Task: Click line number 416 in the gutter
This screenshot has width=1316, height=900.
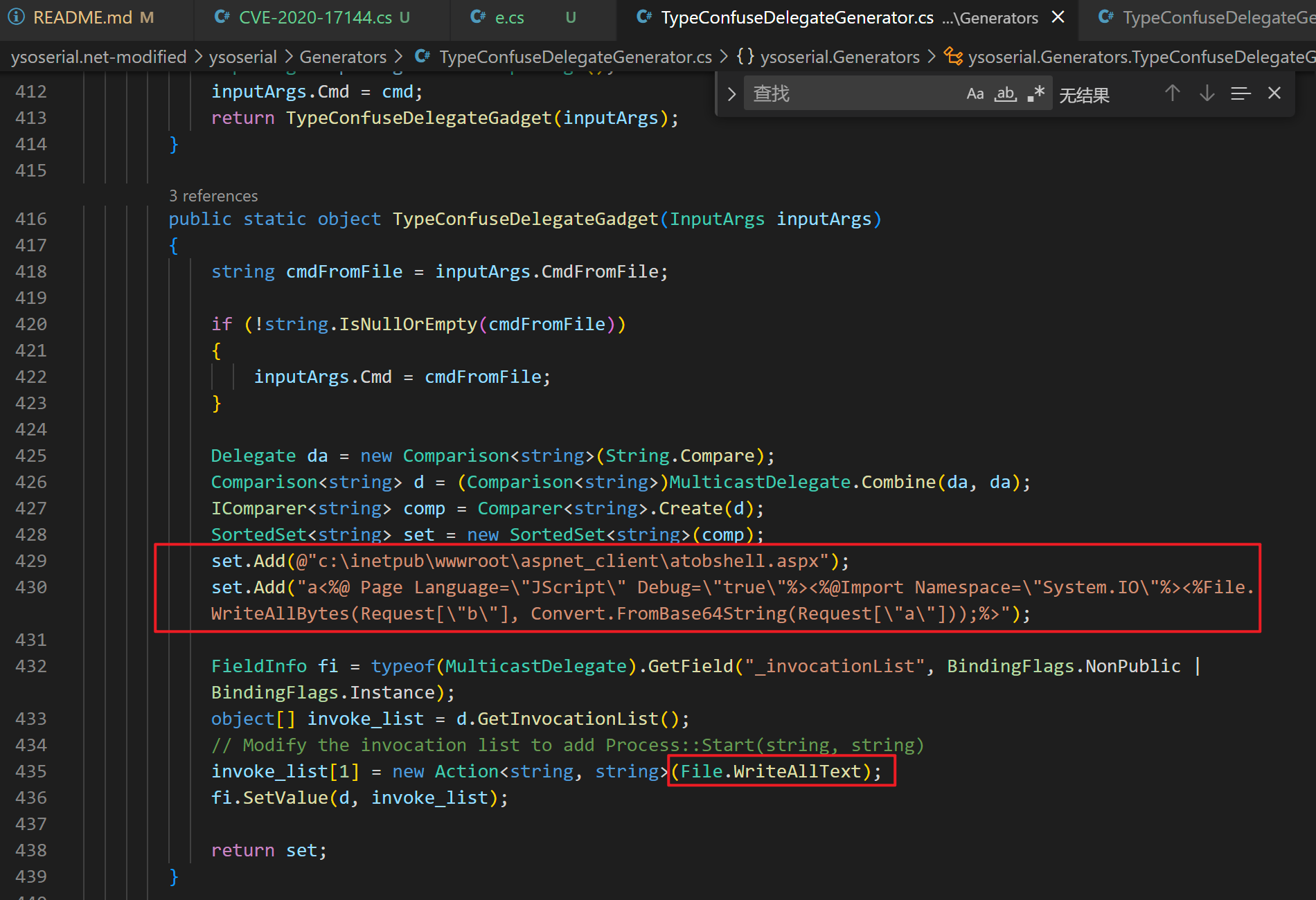Action: point(31,219)
